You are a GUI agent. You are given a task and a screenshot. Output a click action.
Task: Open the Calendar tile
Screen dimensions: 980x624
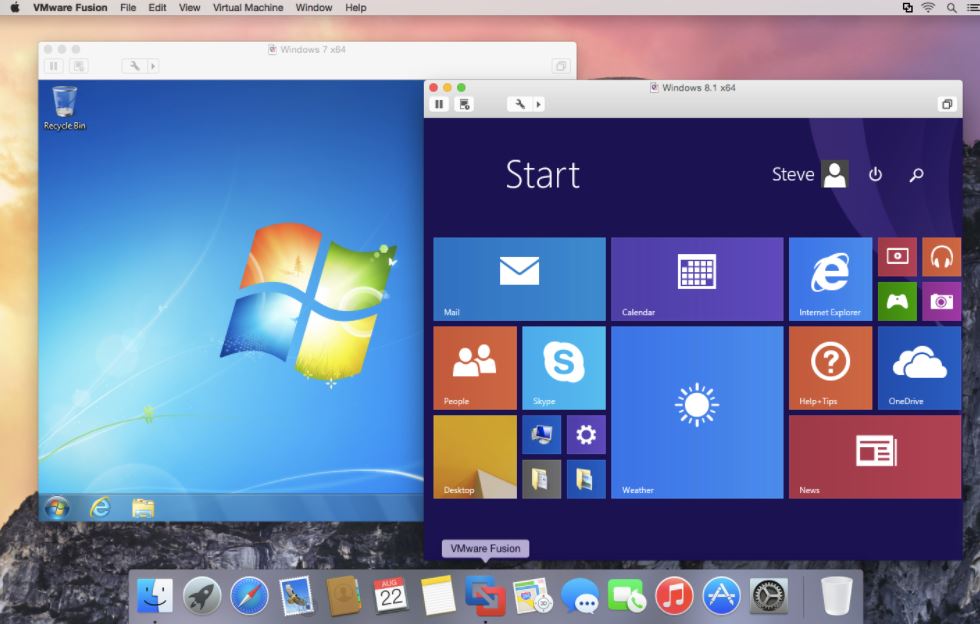pos(697,279)
